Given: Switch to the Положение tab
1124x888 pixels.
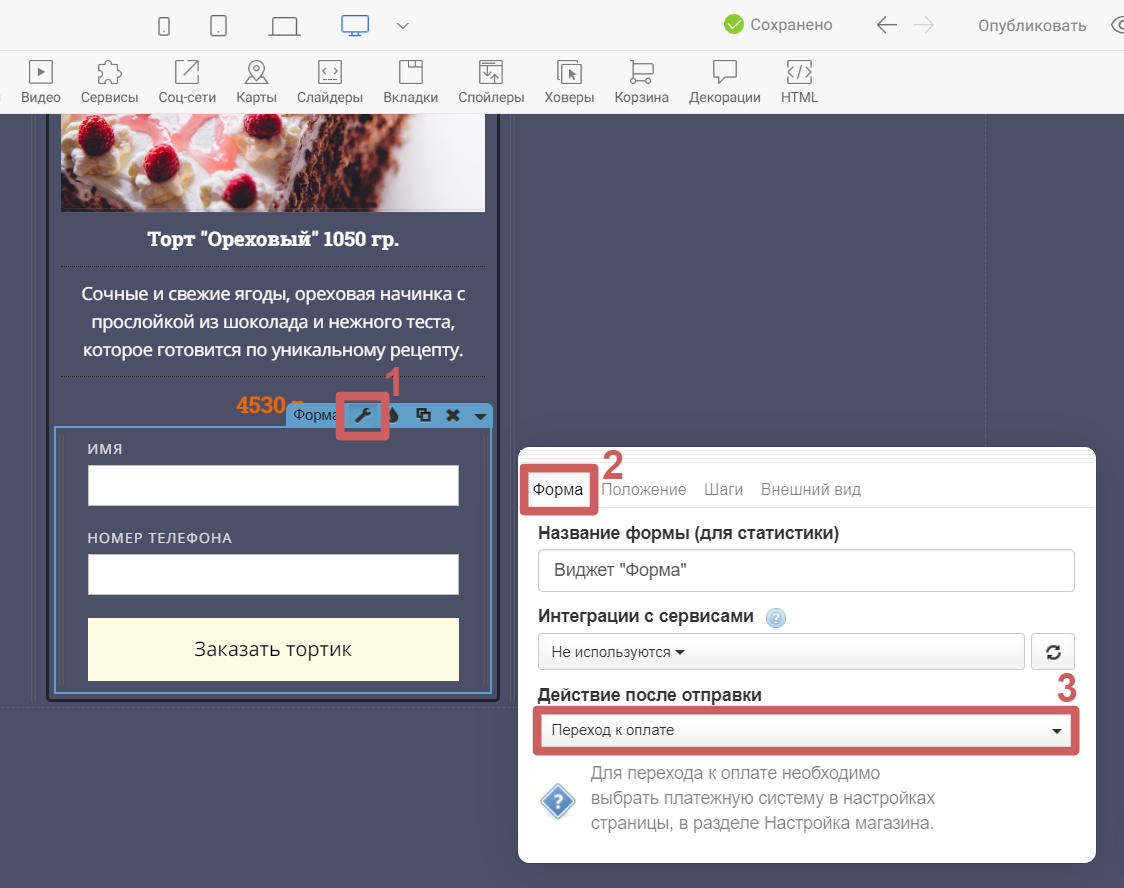Looking at the screenshot, I should [x=644, y=490].
